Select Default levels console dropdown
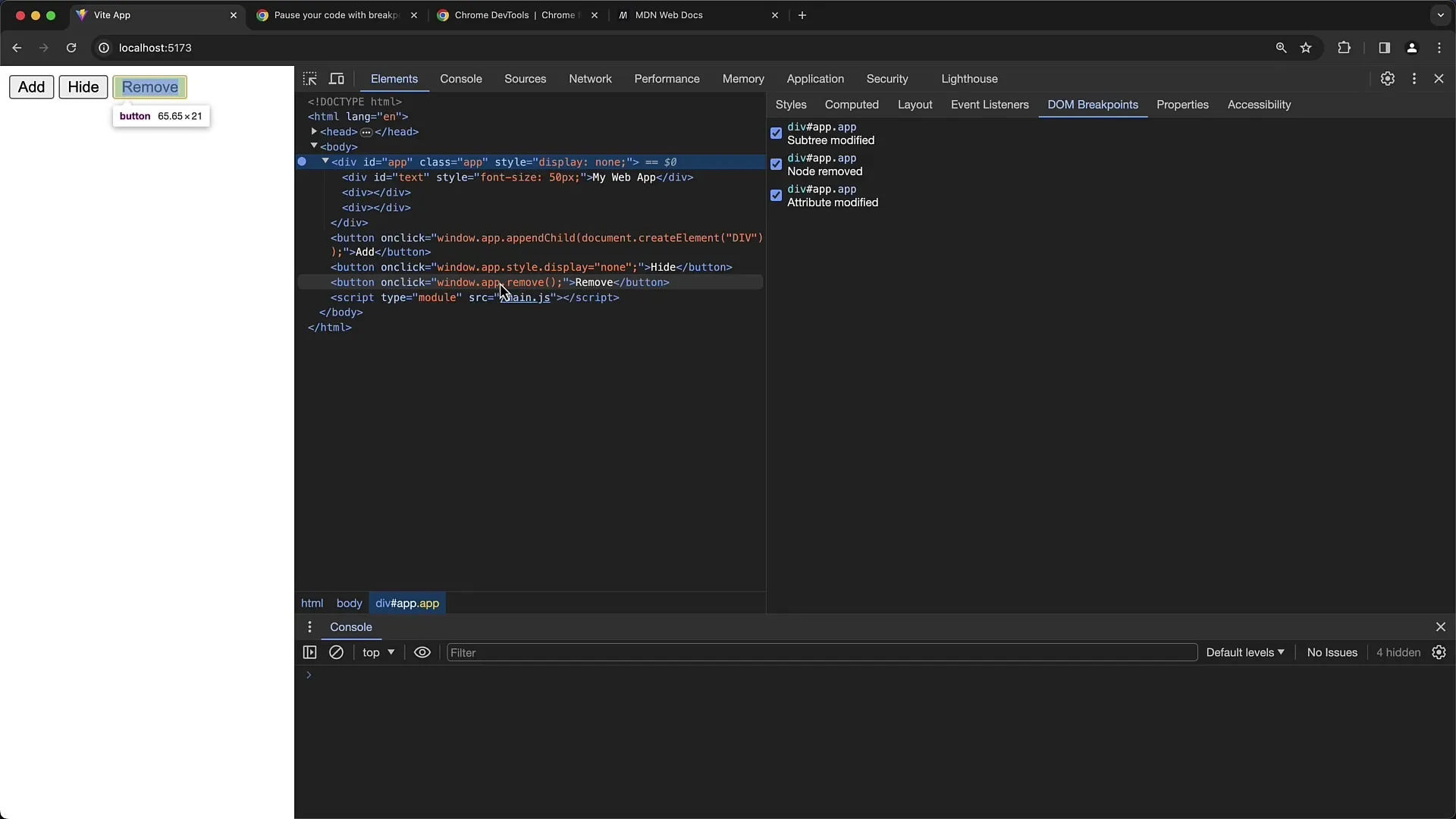The width and height of the screenshot is (1456, 819). [x=1244, y=652]
